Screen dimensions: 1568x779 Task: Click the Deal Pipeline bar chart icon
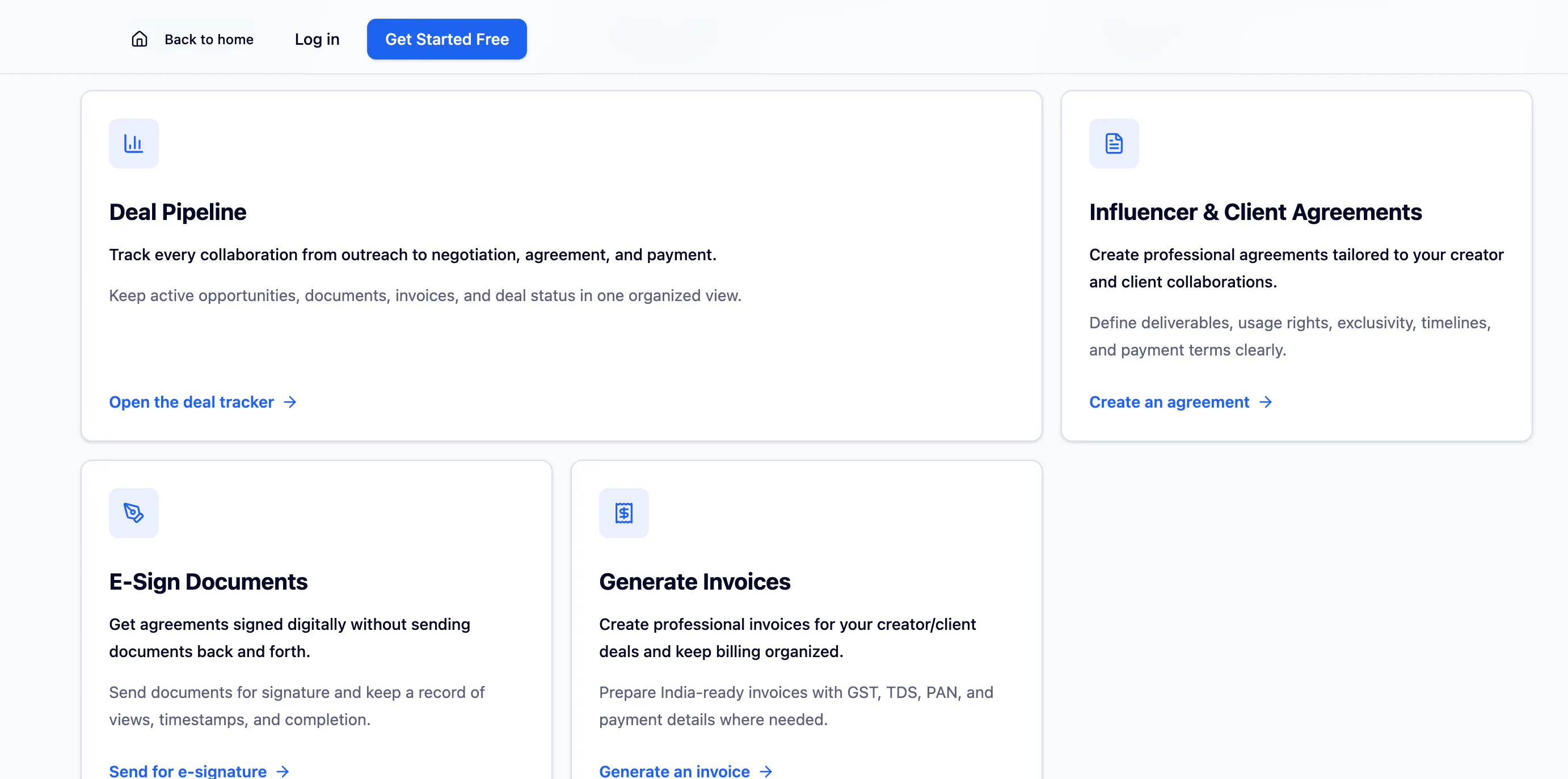coord(133,143)
